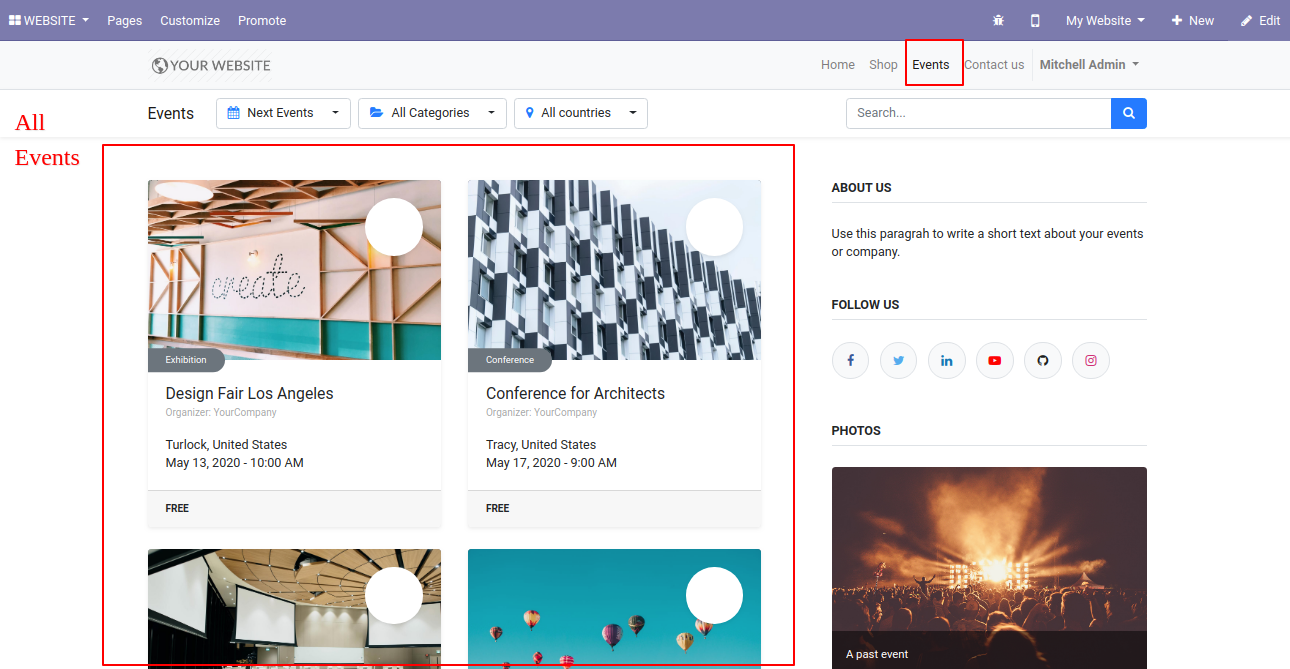Viewport: 1290px width, 669px height.
Task: Click the Exhibition category tag
Action: click(186, 360)
